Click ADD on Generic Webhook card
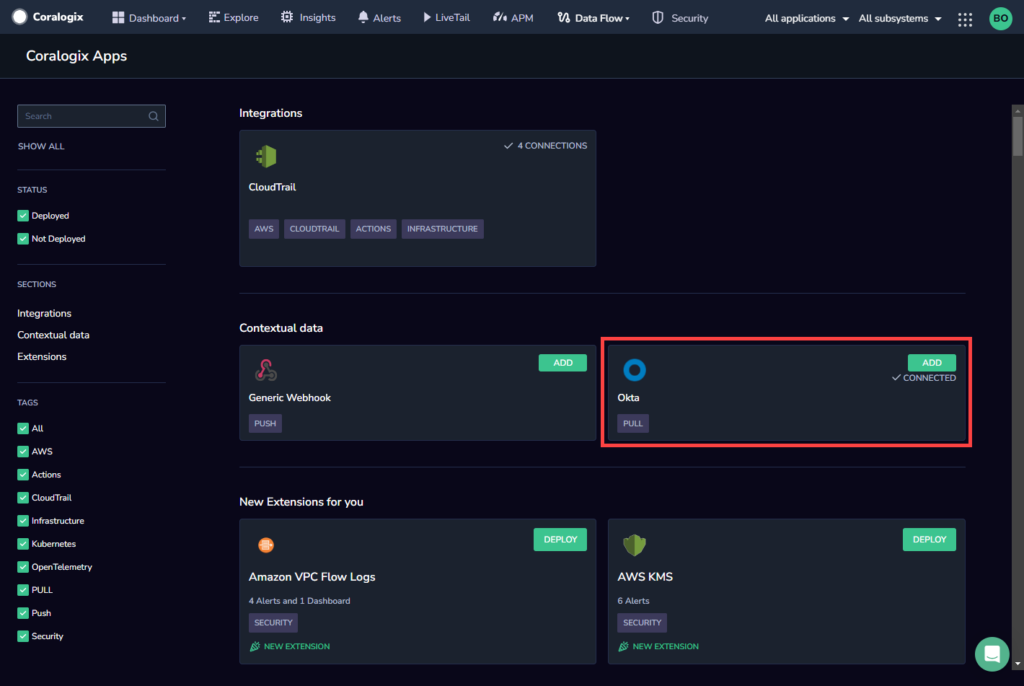Viewport: 1024px width, 686px height. click(x=562, y=363)
